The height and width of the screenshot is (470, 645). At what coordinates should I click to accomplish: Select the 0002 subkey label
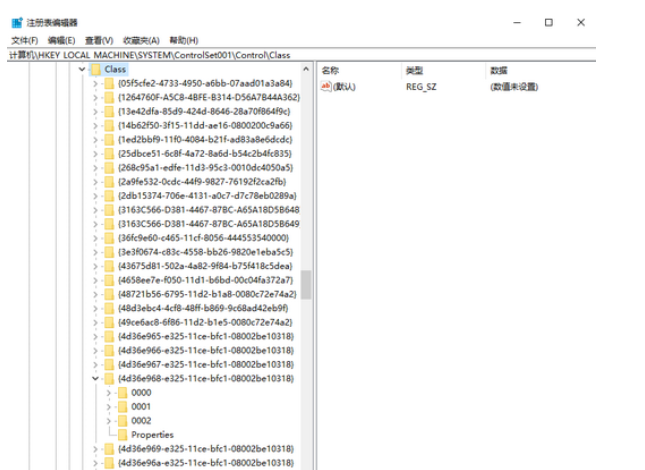[x=141, y=421]
